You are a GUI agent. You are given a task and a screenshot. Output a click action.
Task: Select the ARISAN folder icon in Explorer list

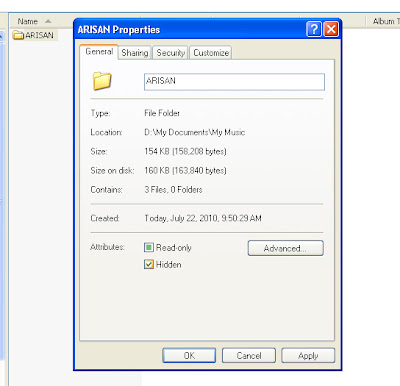[18, 35]
